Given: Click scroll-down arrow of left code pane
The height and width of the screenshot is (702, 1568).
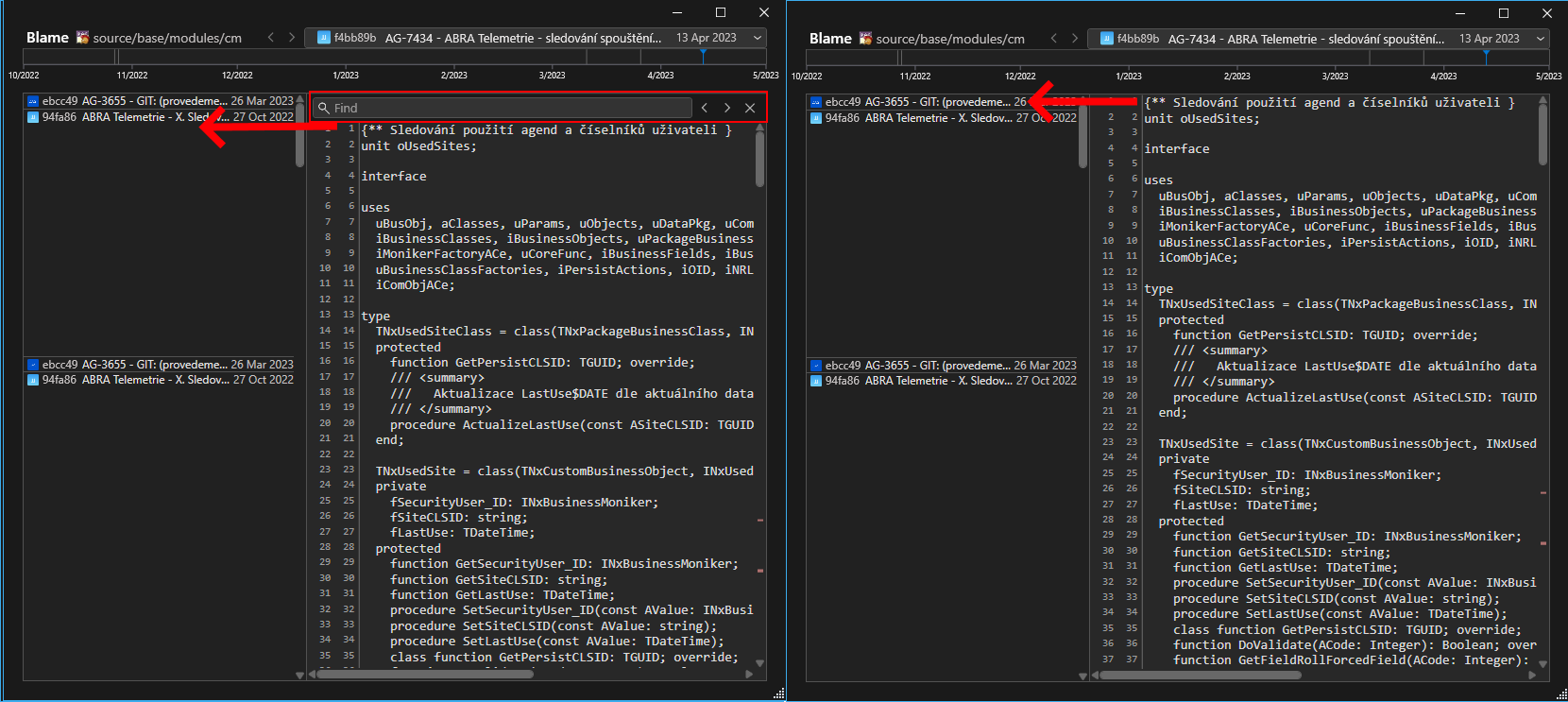Looking at the screenshot, I should (x=759, y=663).
